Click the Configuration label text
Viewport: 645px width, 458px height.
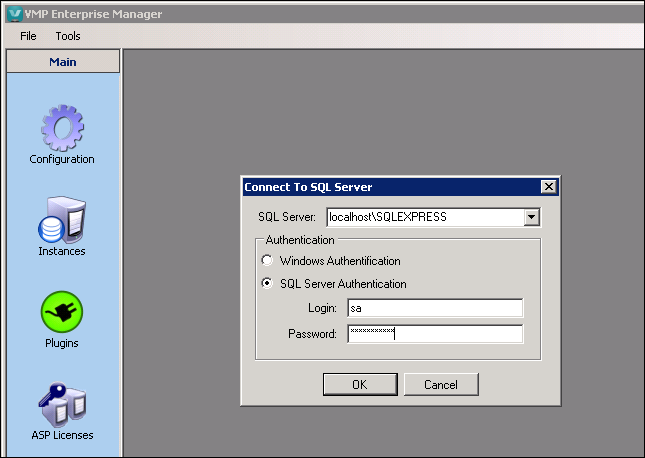click(62, 159)
